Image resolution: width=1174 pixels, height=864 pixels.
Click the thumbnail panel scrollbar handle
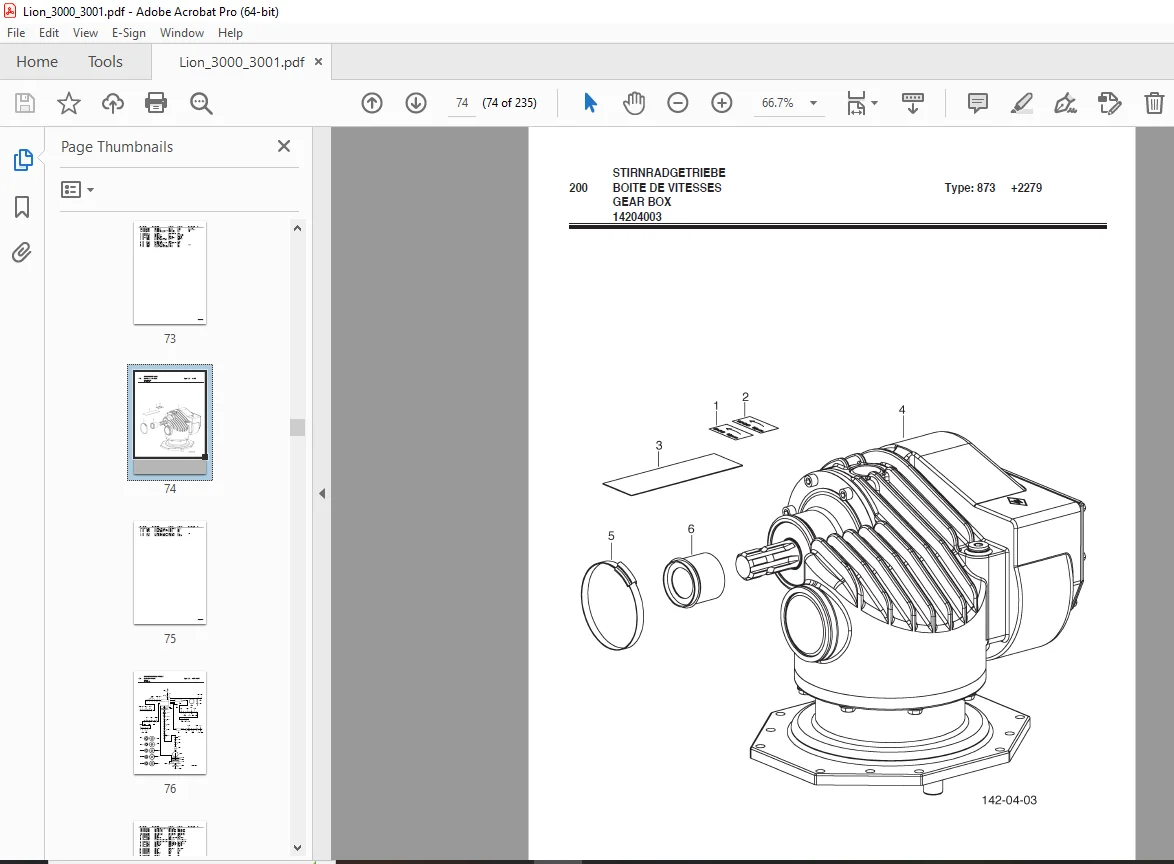point(297,428)
